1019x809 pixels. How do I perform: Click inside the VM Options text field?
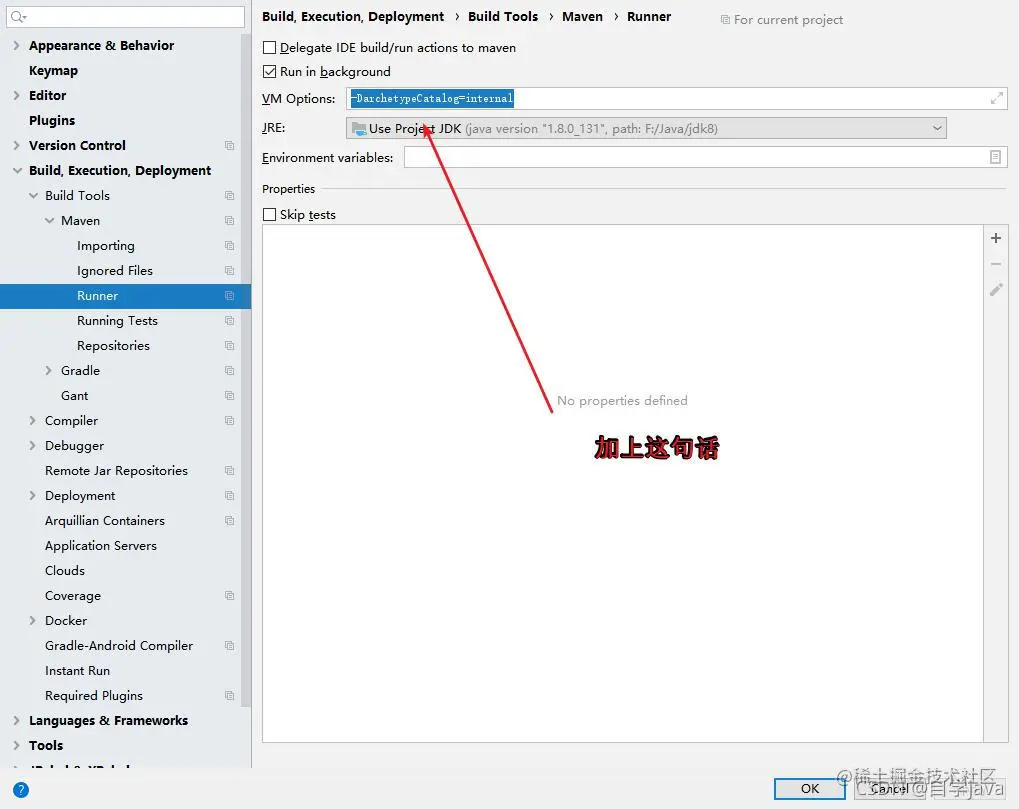(x=677, y=98)
